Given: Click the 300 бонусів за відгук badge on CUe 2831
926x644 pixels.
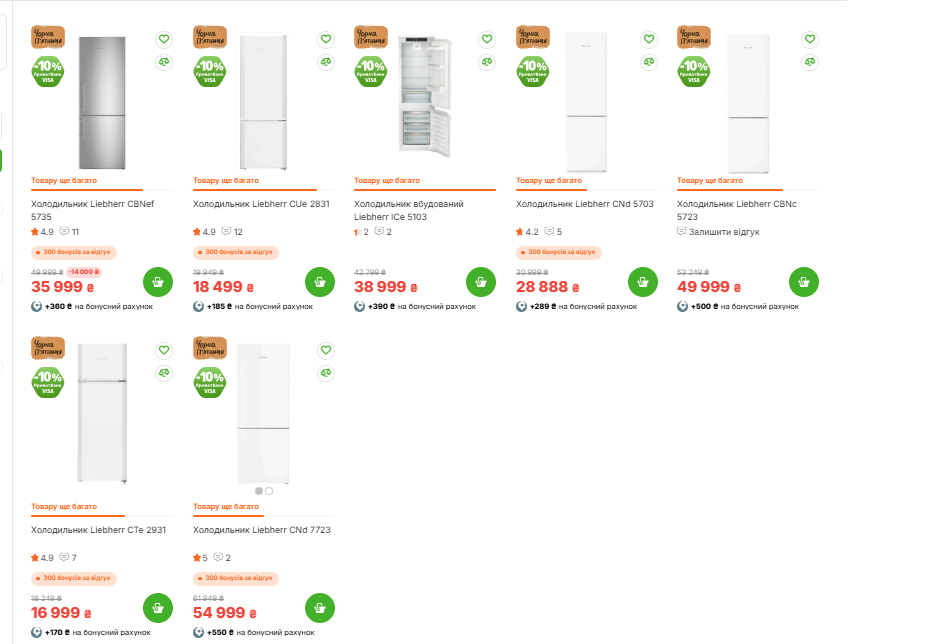Looking at the screenshot, I should point(235,252).
